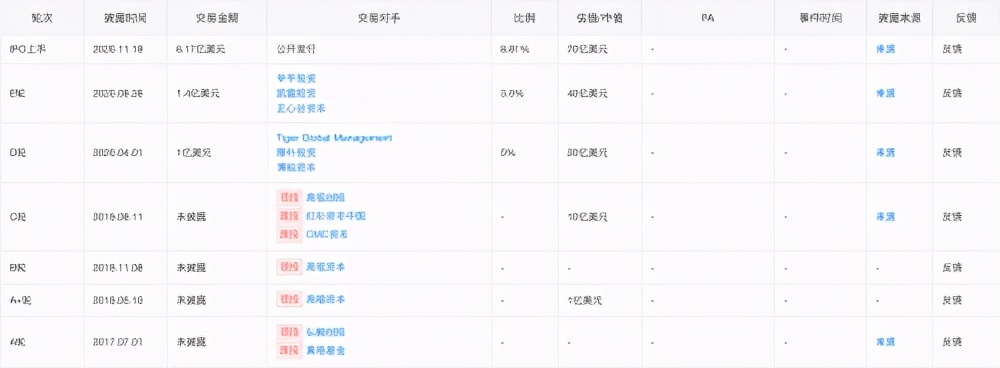Open the CMC investor link in the C round row
Screen dimensions: 1000x368
pyautogui.click(x=327, y=234)
